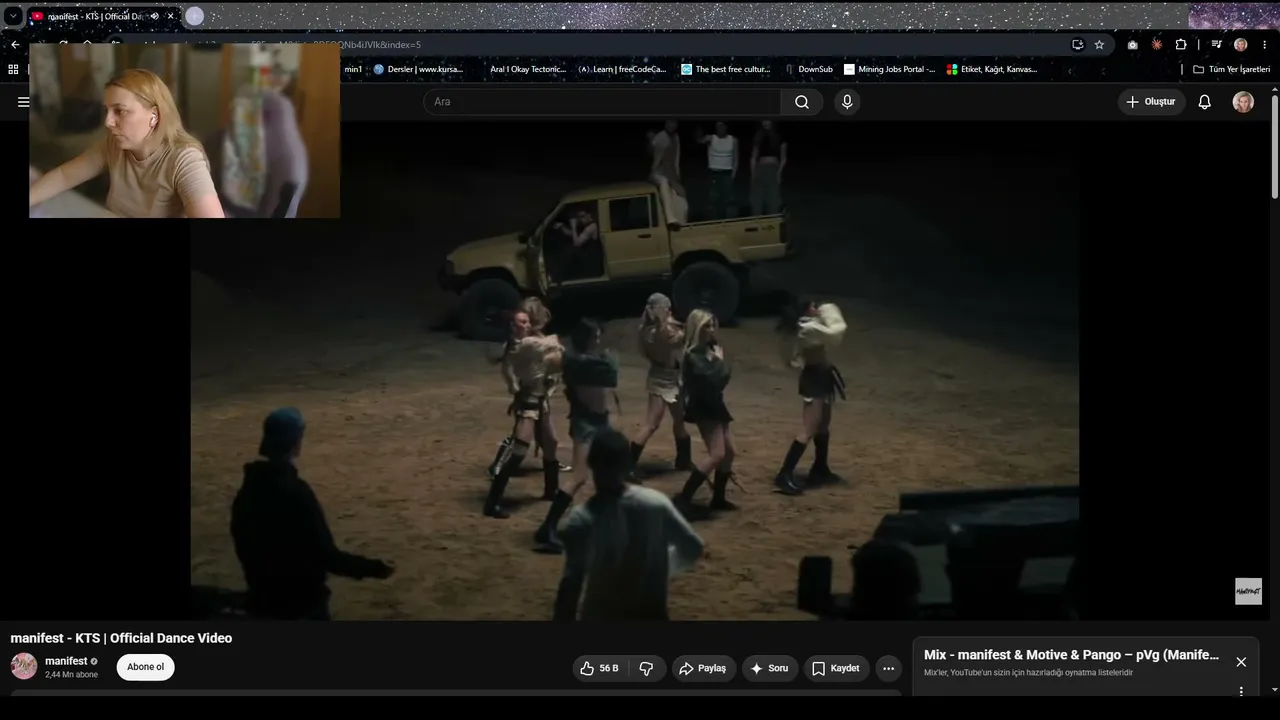Start voice search with the microphone
1280x720 pixels.
(847, 102)
